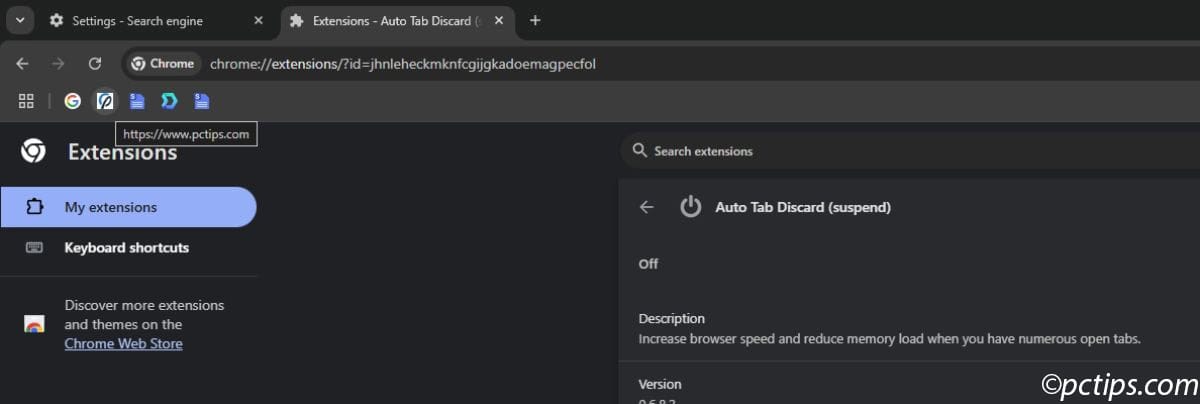Open the Google bookmark icon
1200x404 pixels.
[72, 100]
